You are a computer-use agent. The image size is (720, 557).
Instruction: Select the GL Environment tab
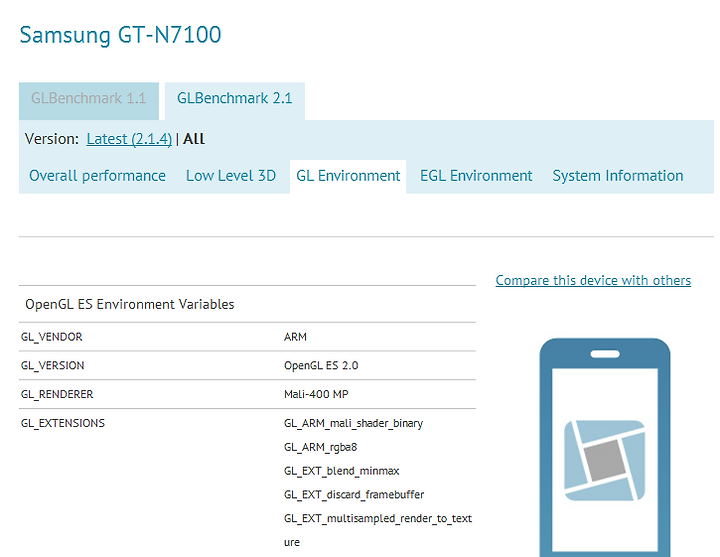[348, 176]
